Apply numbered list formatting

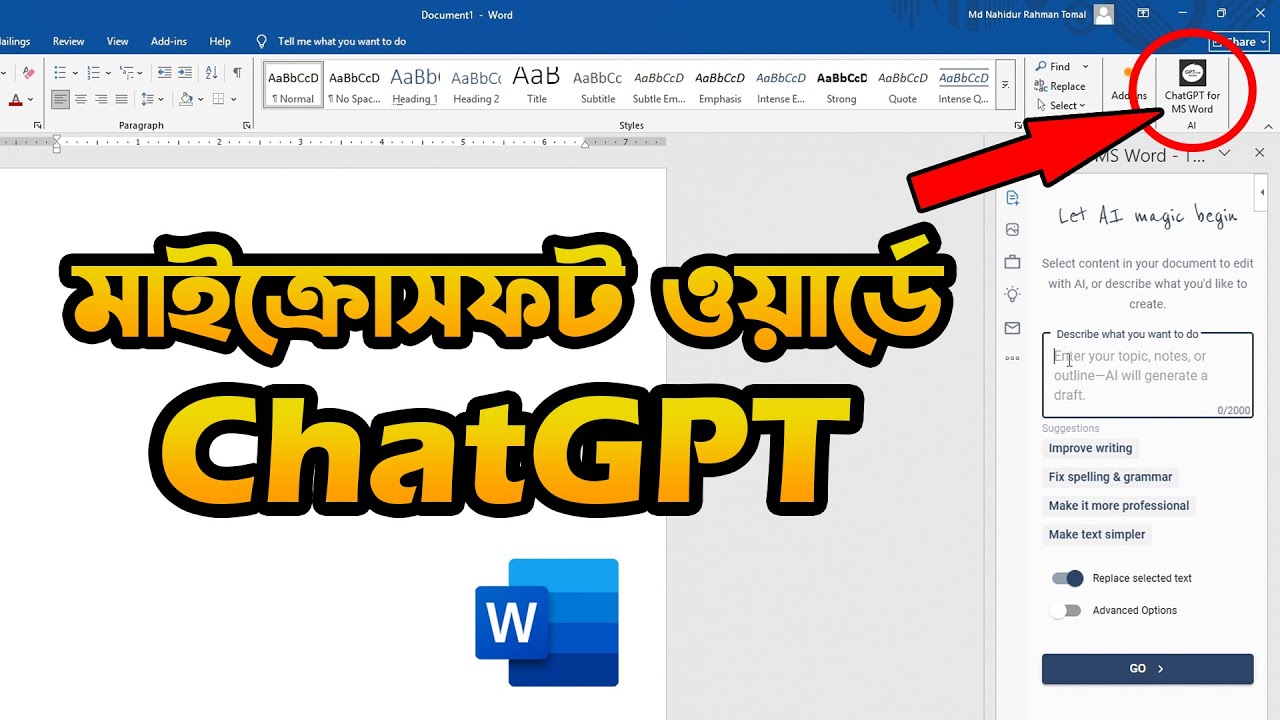(93, 72)
